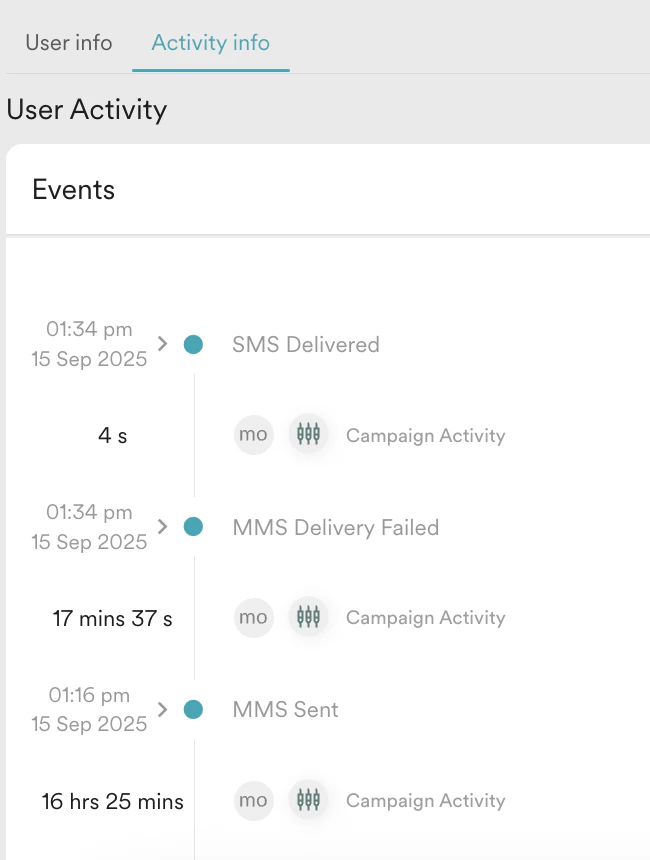
Task: Open Campaign Activity linked to MMS Sent
Action: coord(425,800)
